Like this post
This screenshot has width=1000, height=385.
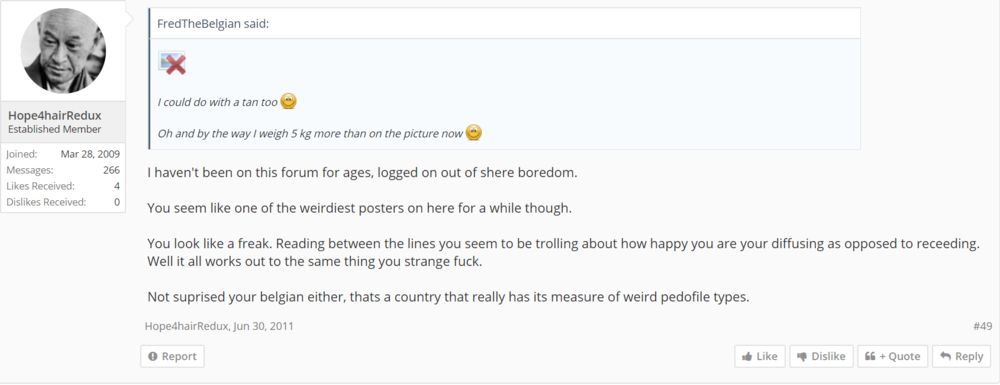(x=760, y=356)
